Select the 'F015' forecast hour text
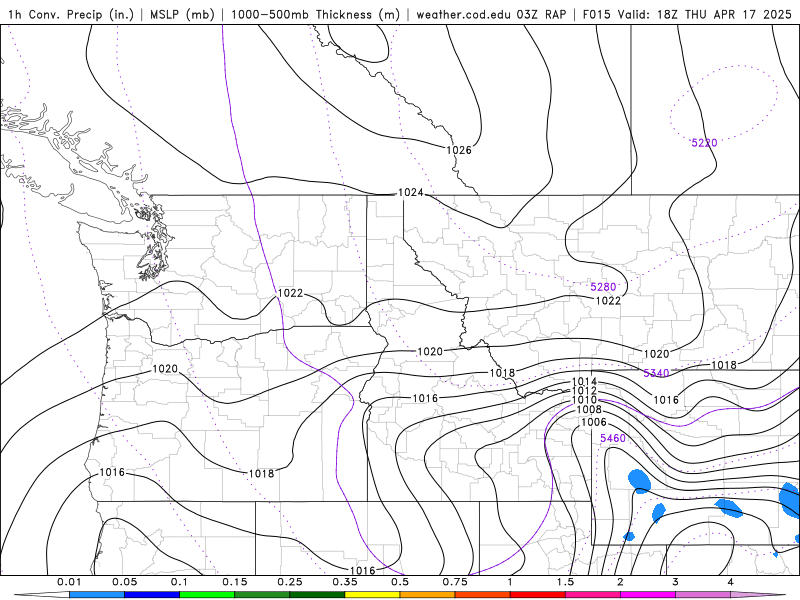This screenshot has height=600, width=800. coord(596,14)
